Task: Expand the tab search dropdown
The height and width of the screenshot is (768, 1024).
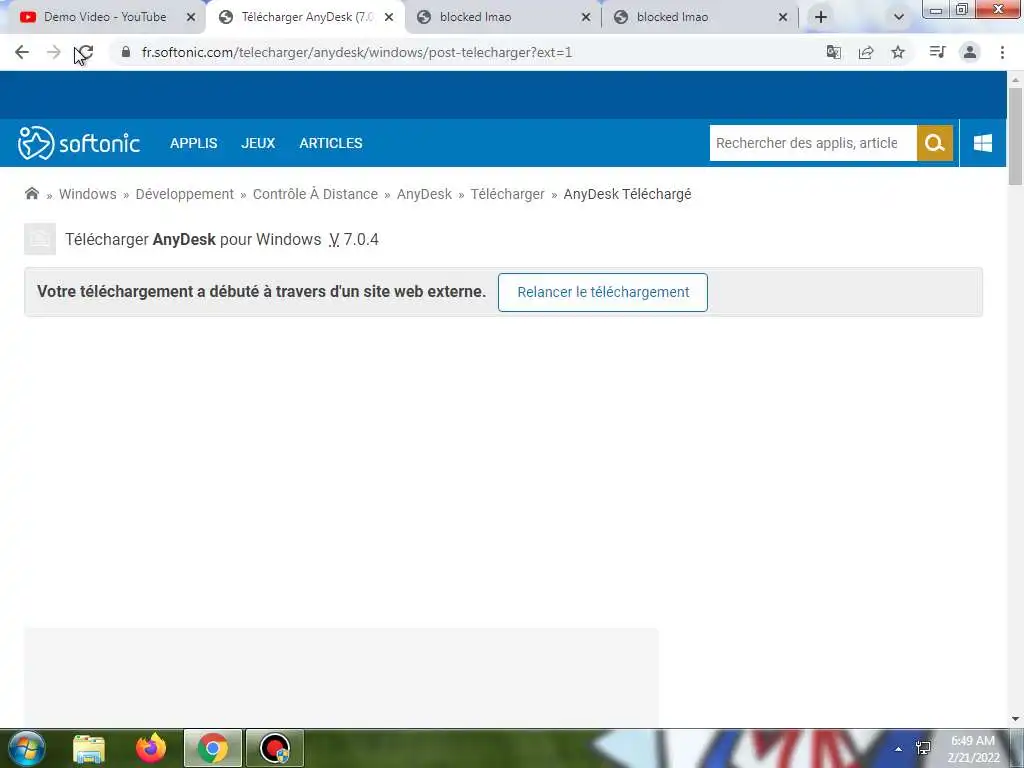Action: 899,17
